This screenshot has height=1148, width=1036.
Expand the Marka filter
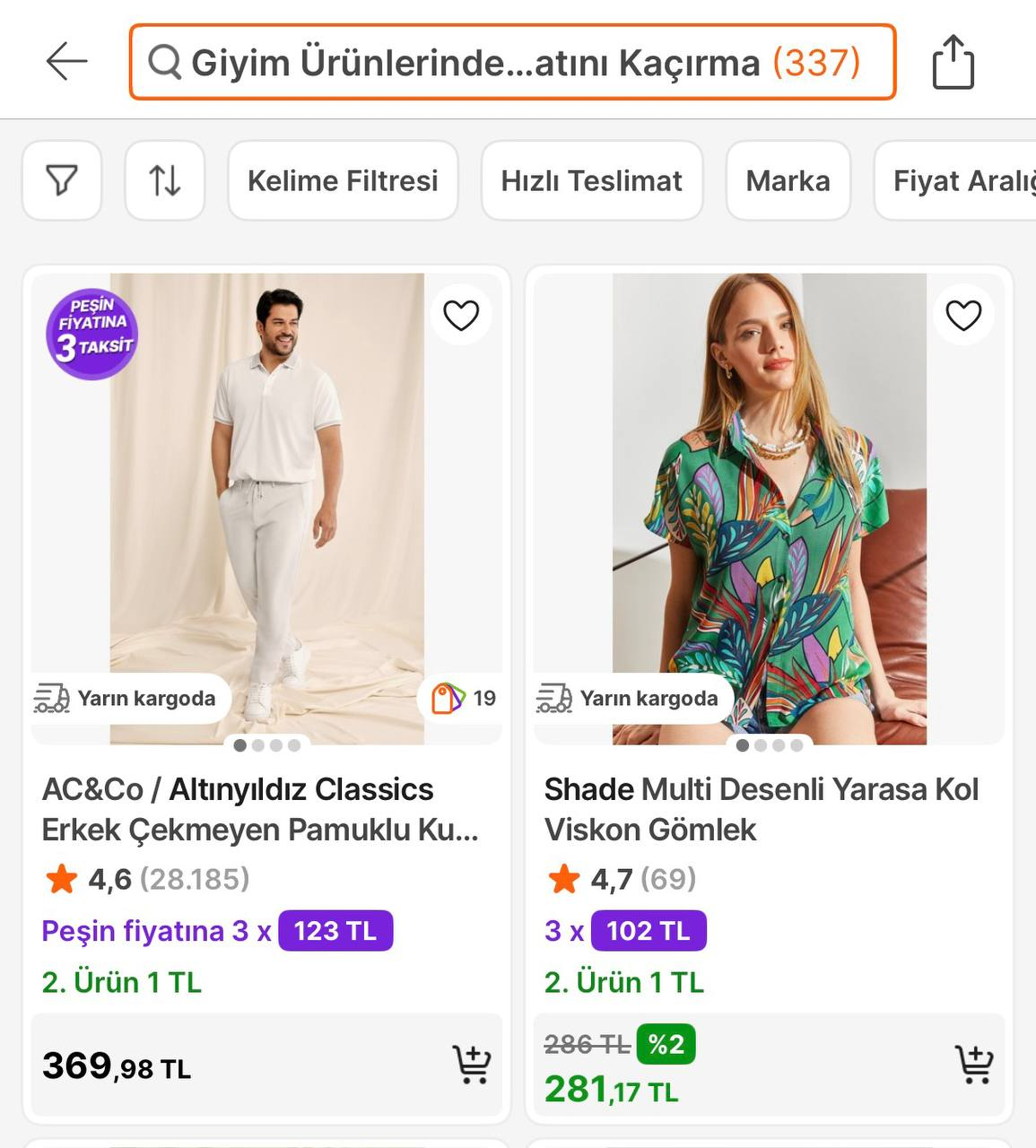pyautogui.click(x=788, y=180)
